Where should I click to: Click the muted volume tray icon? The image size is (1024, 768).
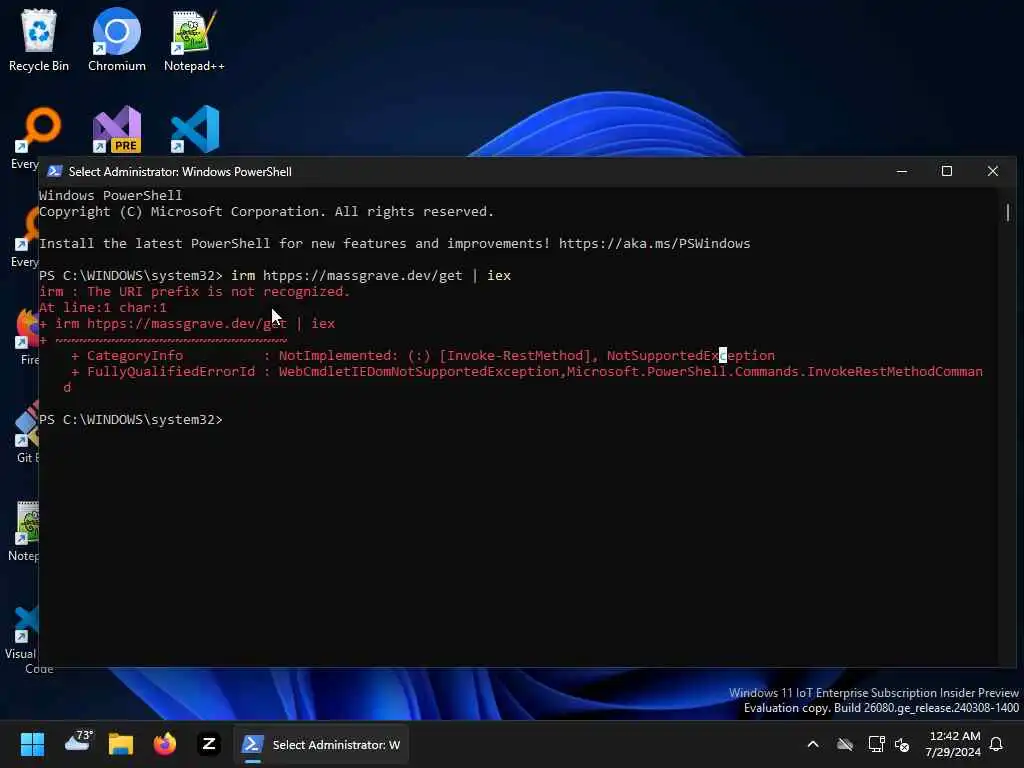903,744
